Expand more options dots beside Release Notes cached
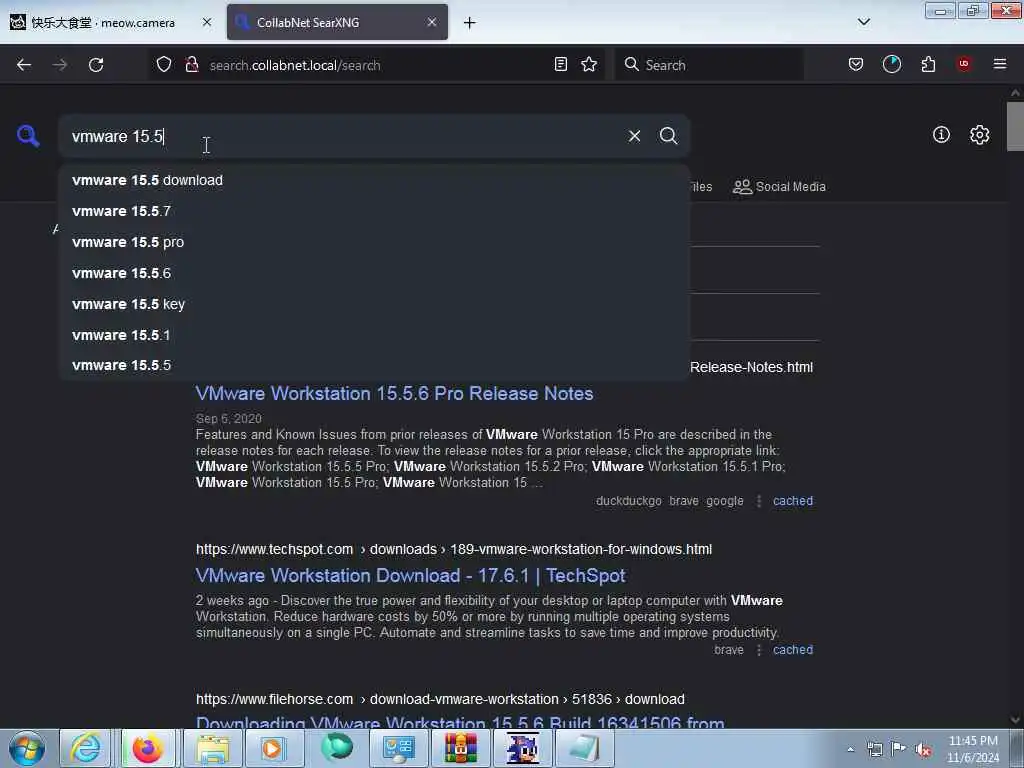1024x768 pixels. pyautogui.click(x=759, y=501)
